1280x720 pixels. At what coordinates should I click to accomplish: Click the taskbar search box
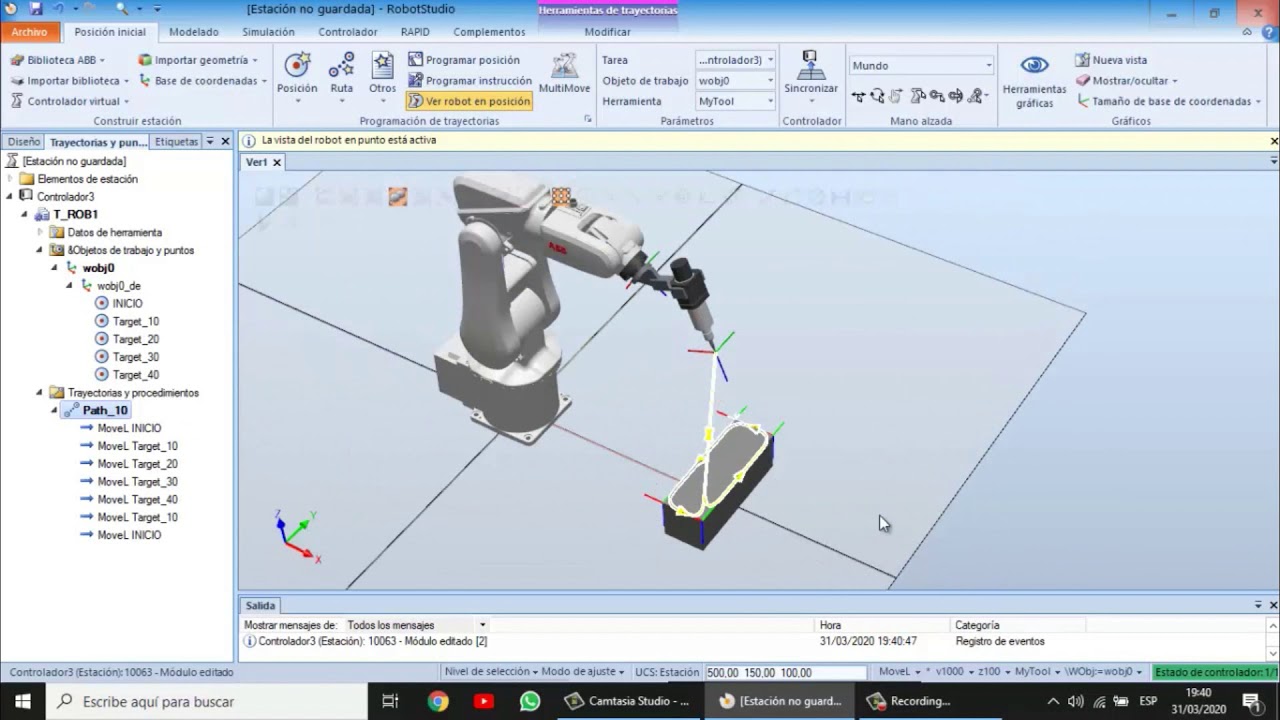tap(207, 701)
